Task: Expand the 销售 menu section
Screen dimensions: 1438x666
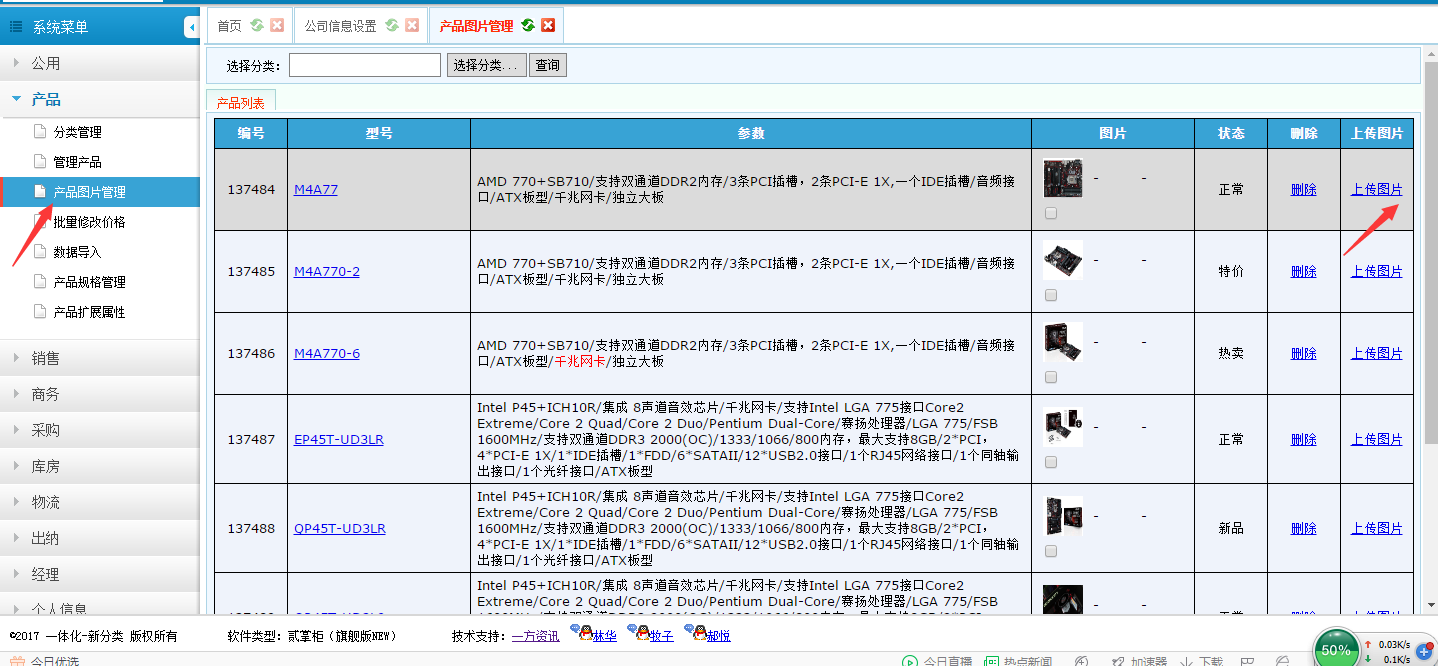Action: (x=100, y=358)
